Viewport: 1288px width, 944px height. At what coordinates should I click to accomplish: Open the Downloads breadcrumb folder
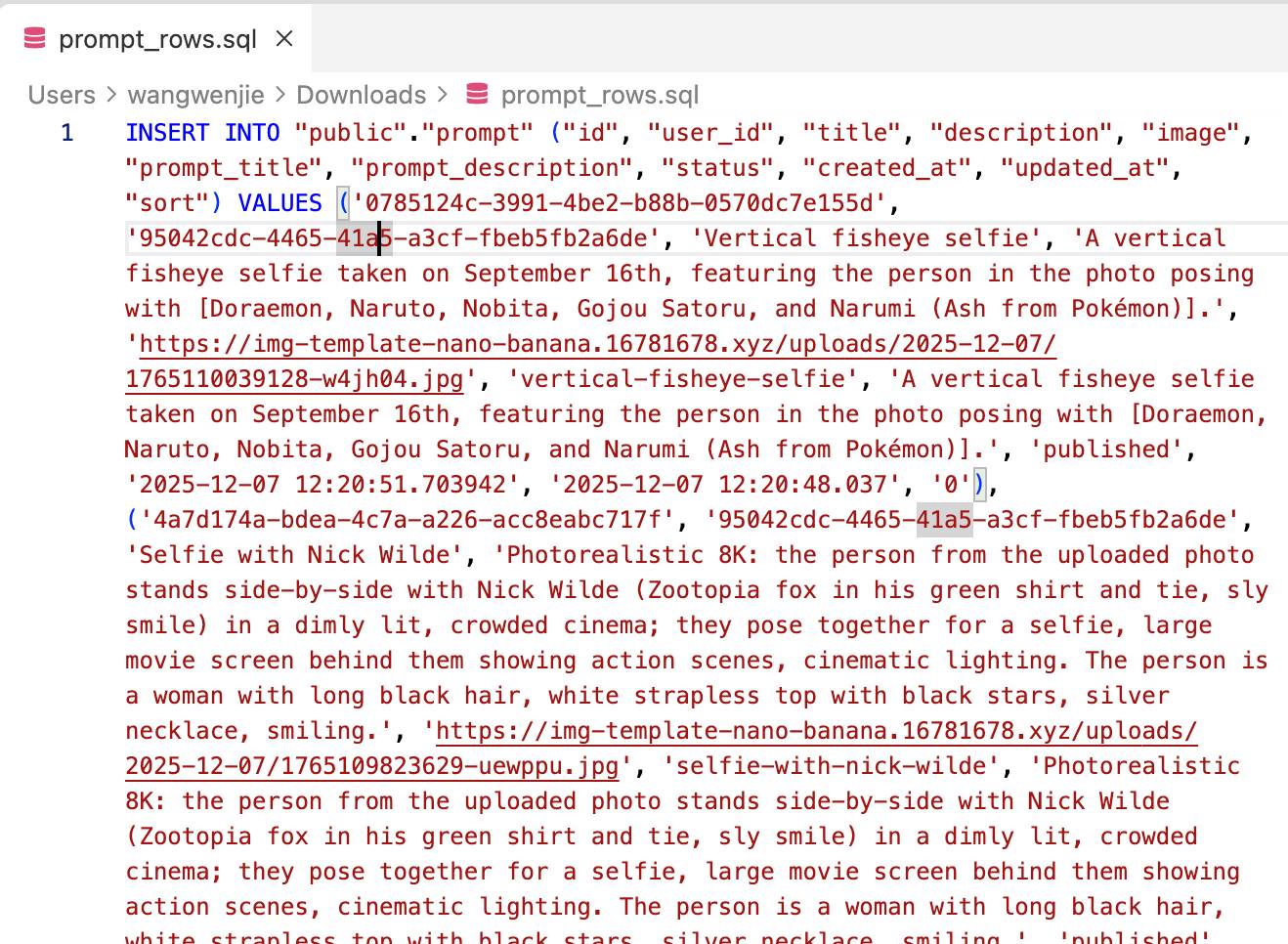pos(361,95)
